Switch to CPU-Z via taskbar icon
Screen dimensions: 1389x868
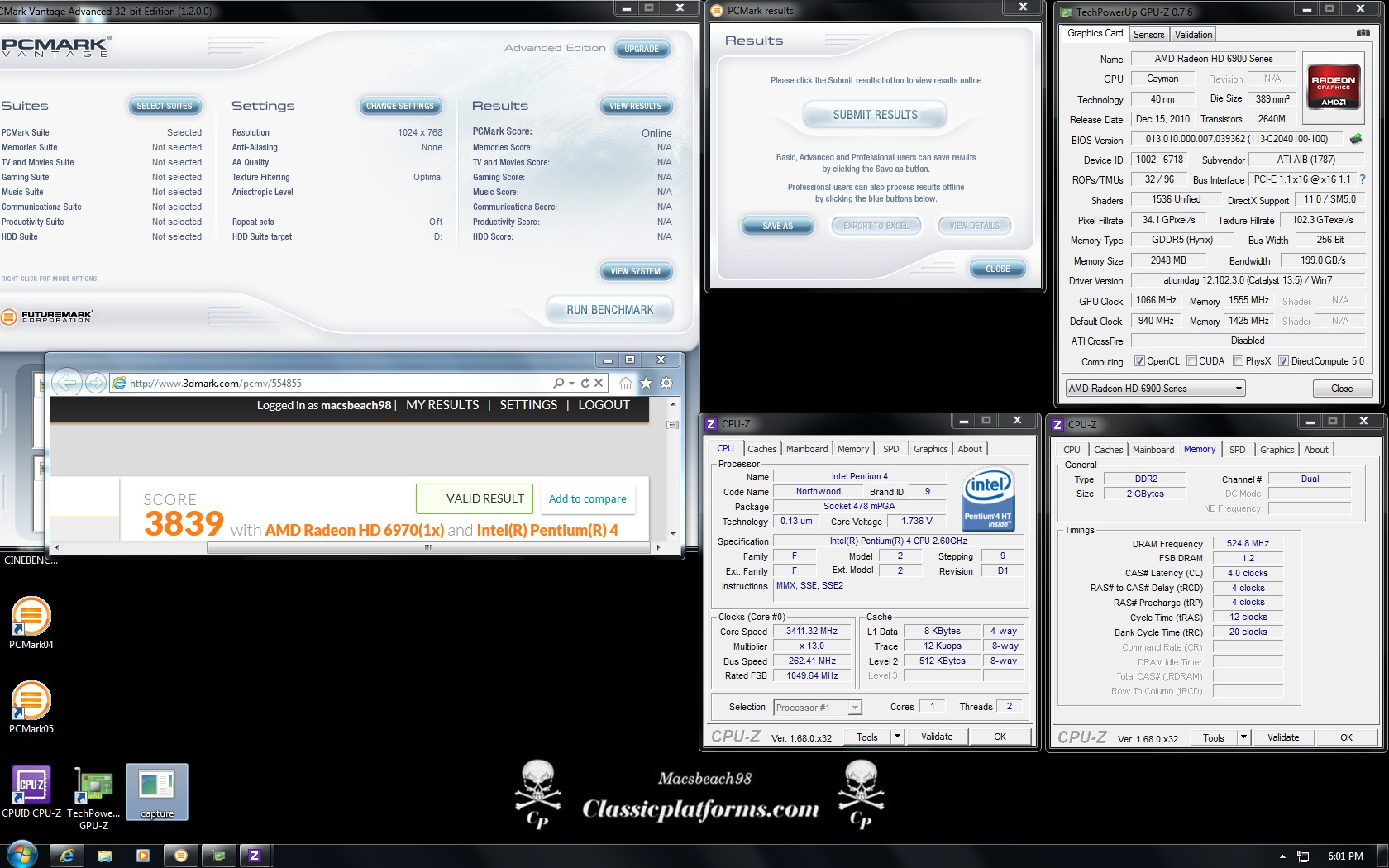255,856
